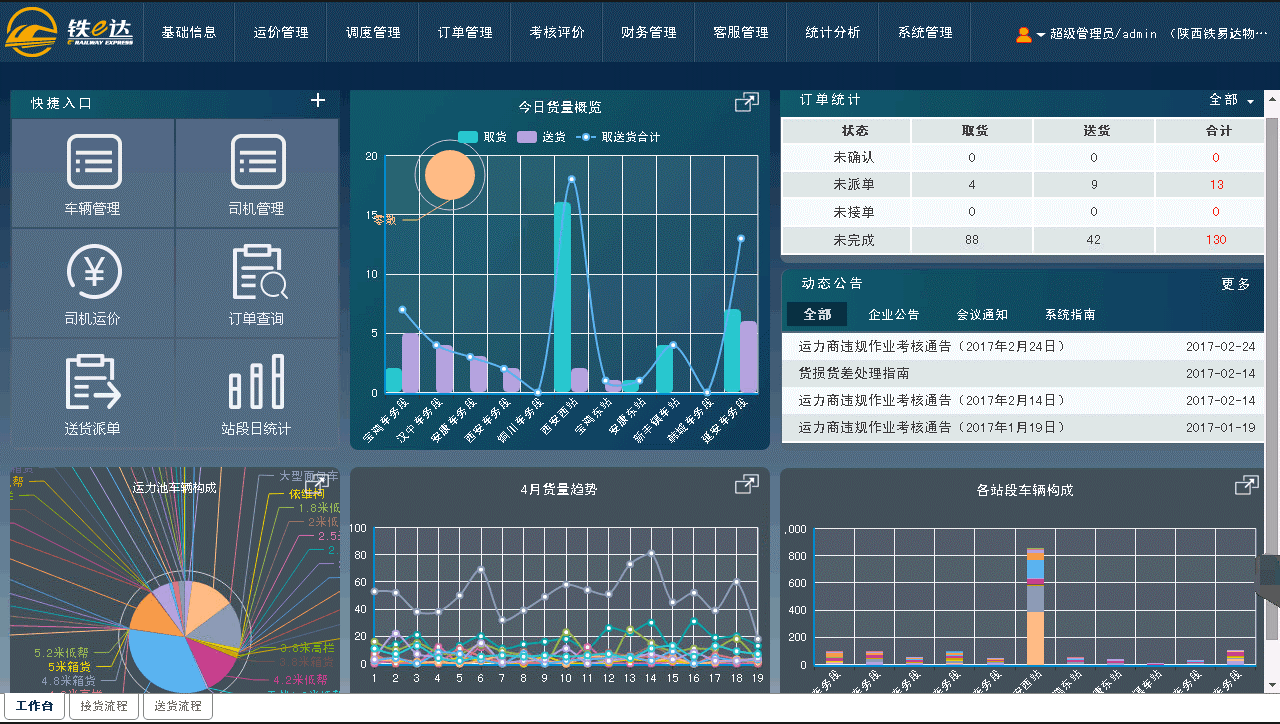
Task: Switch to the 接货流程 bottom tab
Action: click(x=104, y=706)
